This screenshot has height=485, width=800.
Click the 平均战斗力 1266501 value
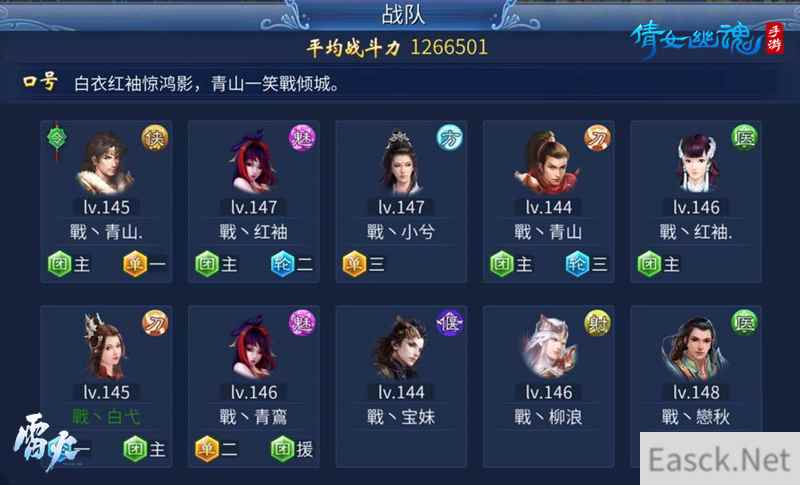pyautogui.click(x=449, y=47)
